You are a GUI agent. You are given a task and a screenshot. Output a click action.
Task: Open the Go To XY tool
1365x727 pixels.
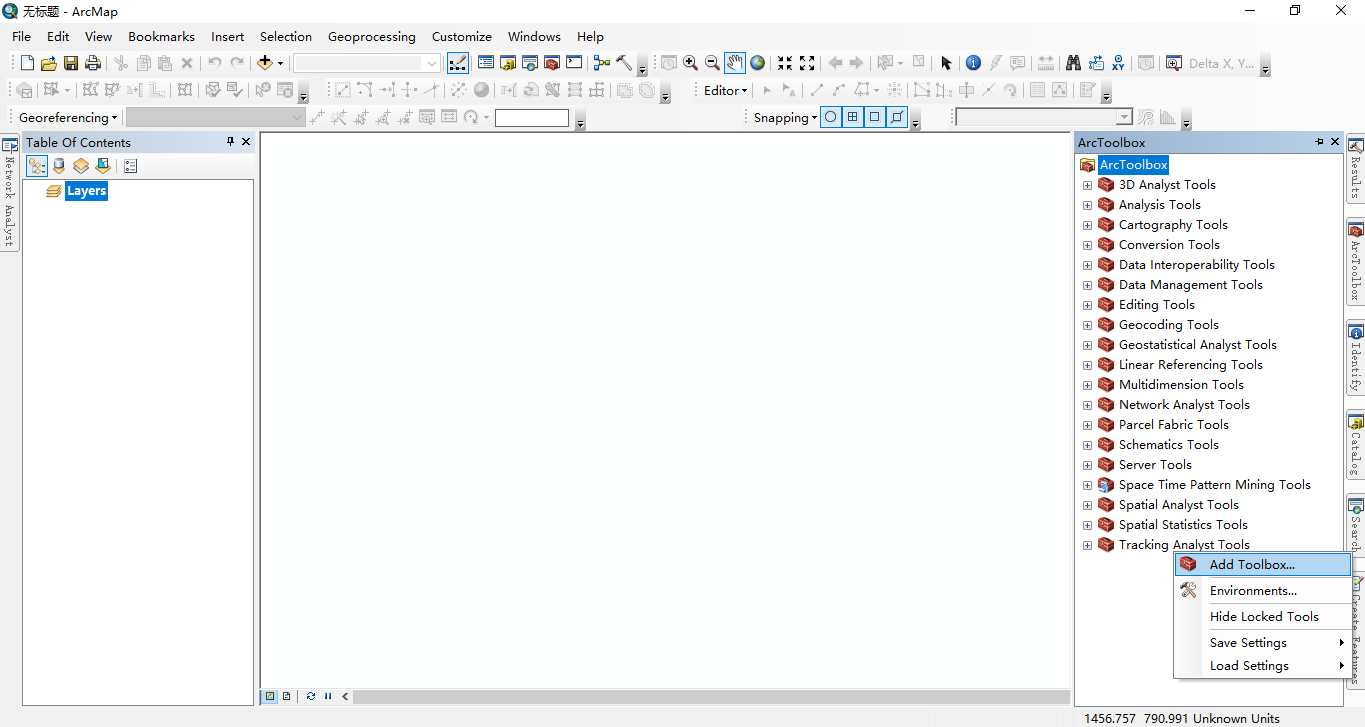tap(1117, 62)
